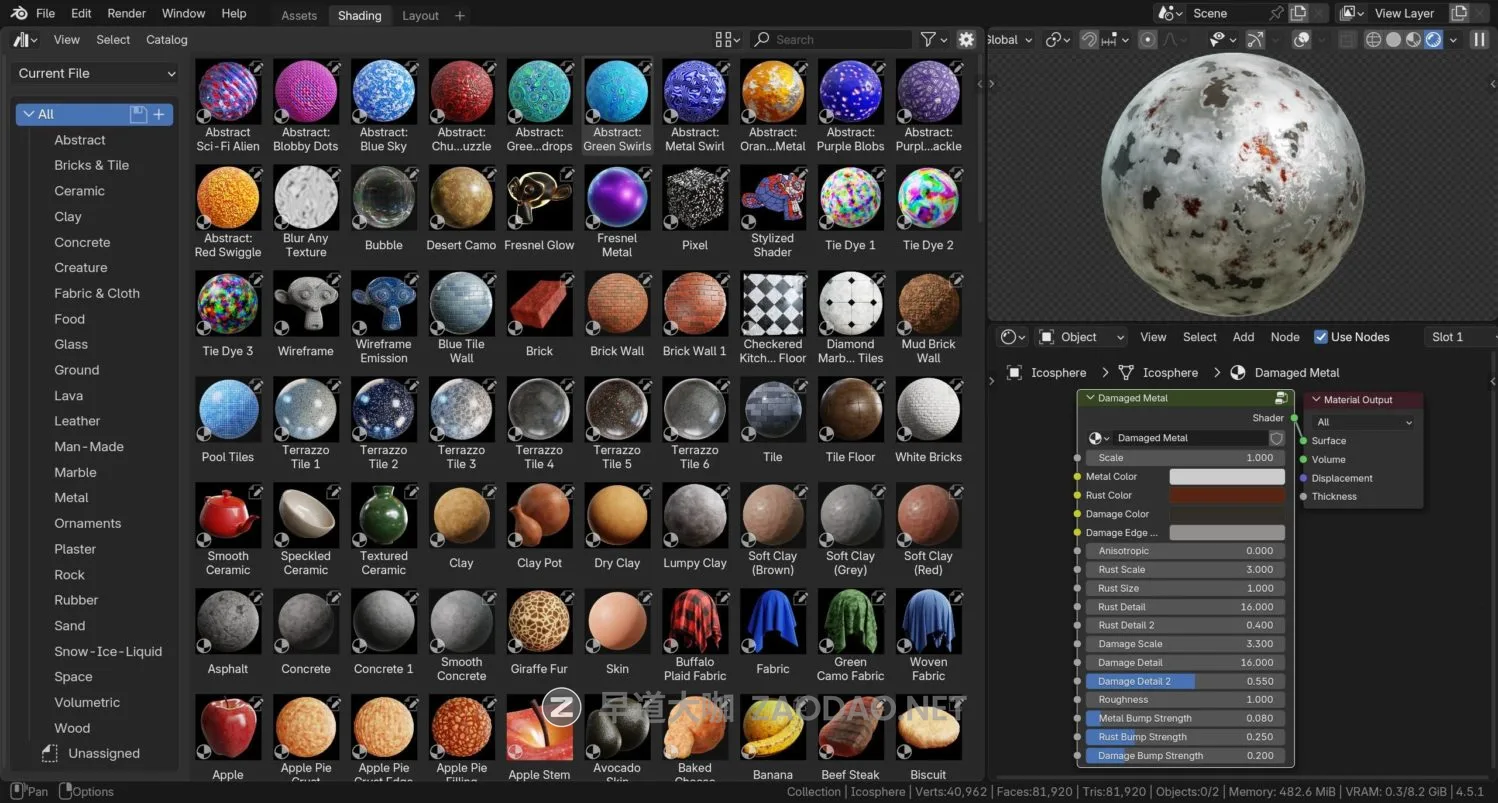Click the Options icon in status bar
1498x803 pixels.
65,791
